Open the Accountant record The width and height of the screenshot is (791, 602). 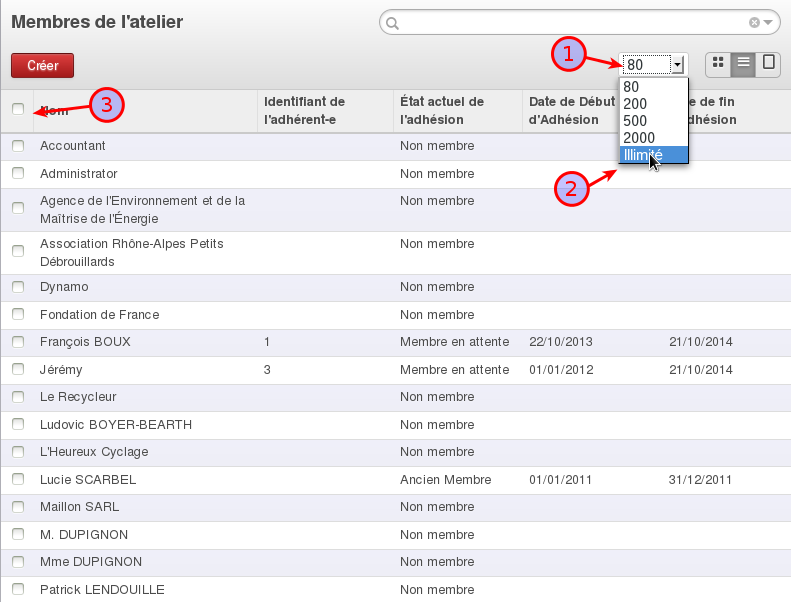click(73, 146)
